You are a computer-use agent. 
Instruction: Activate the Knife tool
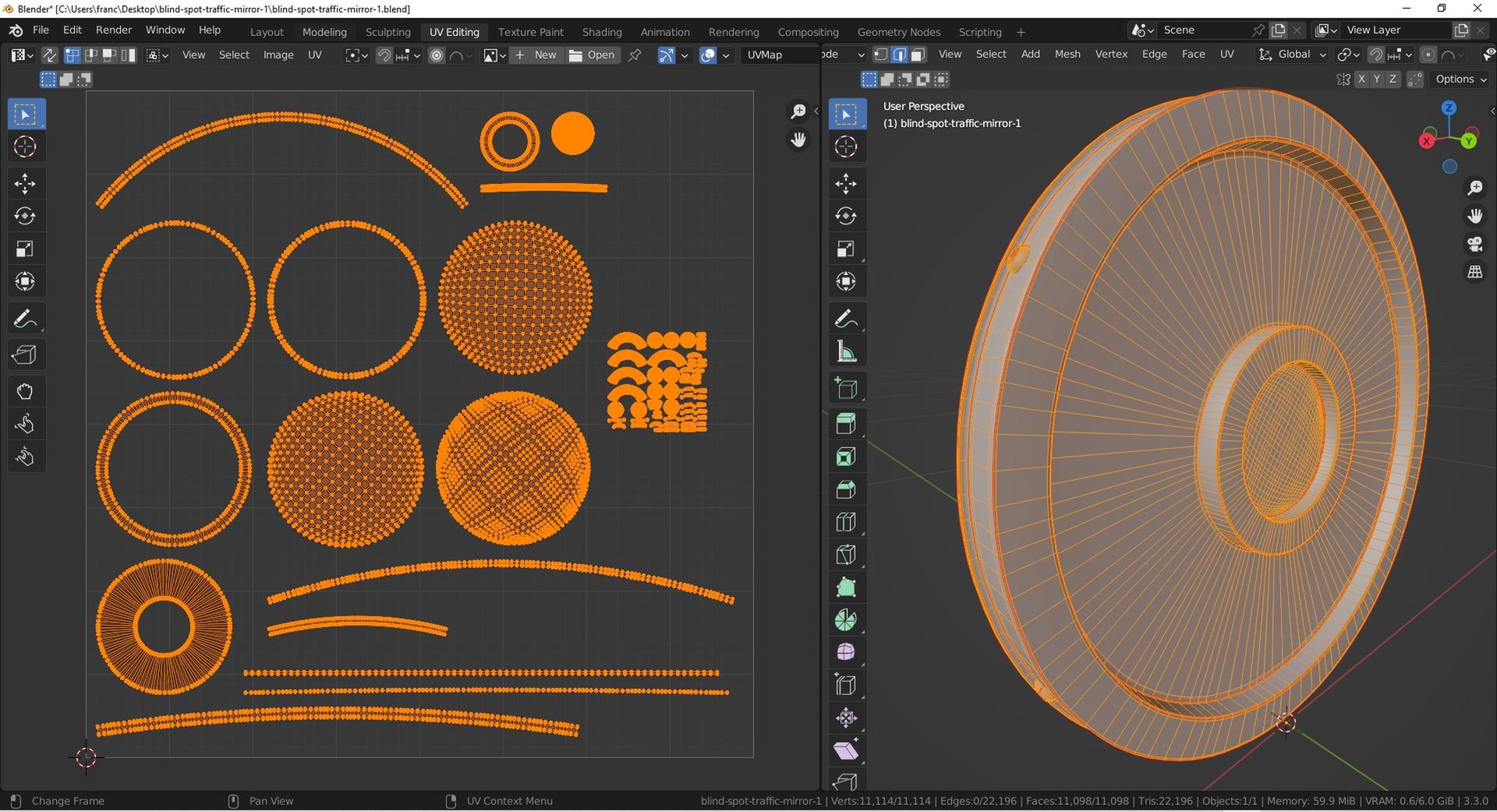(846, 555)
